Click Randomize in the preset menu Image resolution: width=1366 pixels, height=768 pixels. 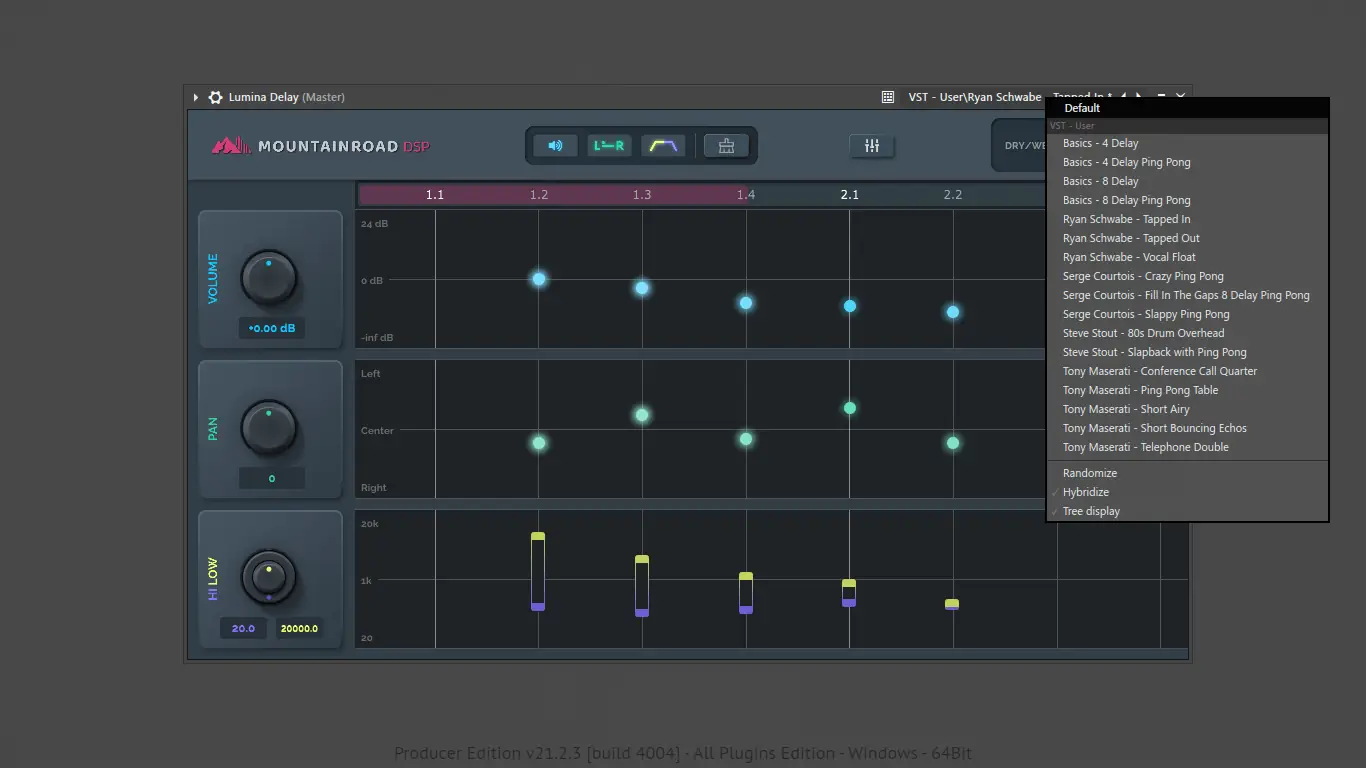click(1187, 473)
